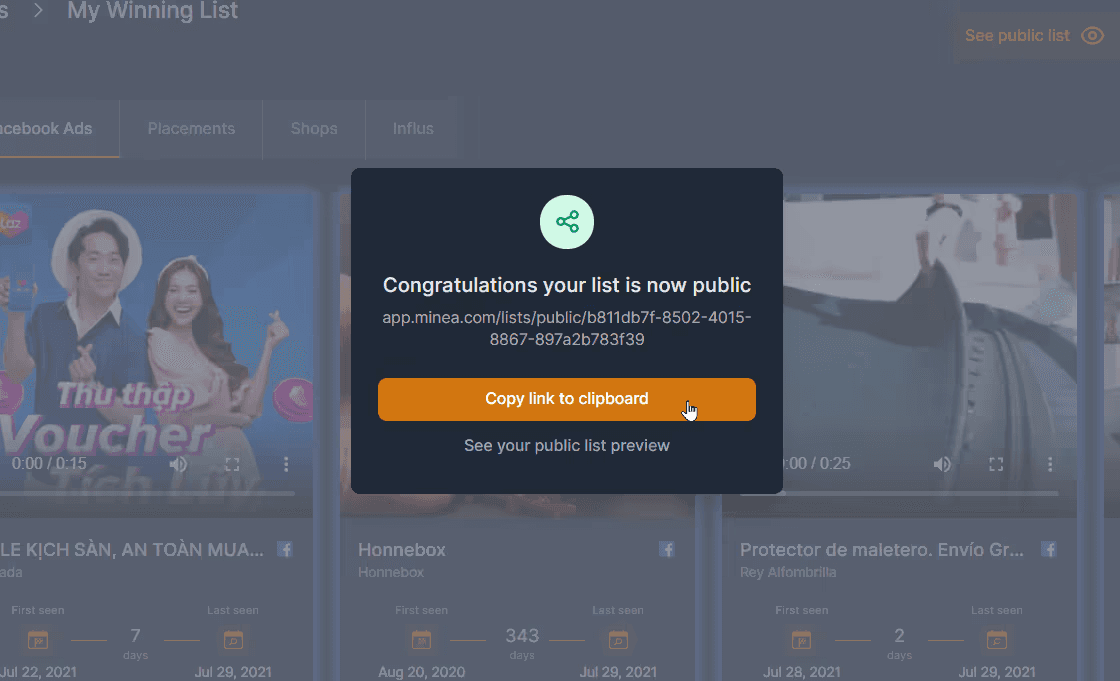This screenshot has width=1120, height=681.
Task: Open more options on Voucher video
Action: (x=286, y=464)
